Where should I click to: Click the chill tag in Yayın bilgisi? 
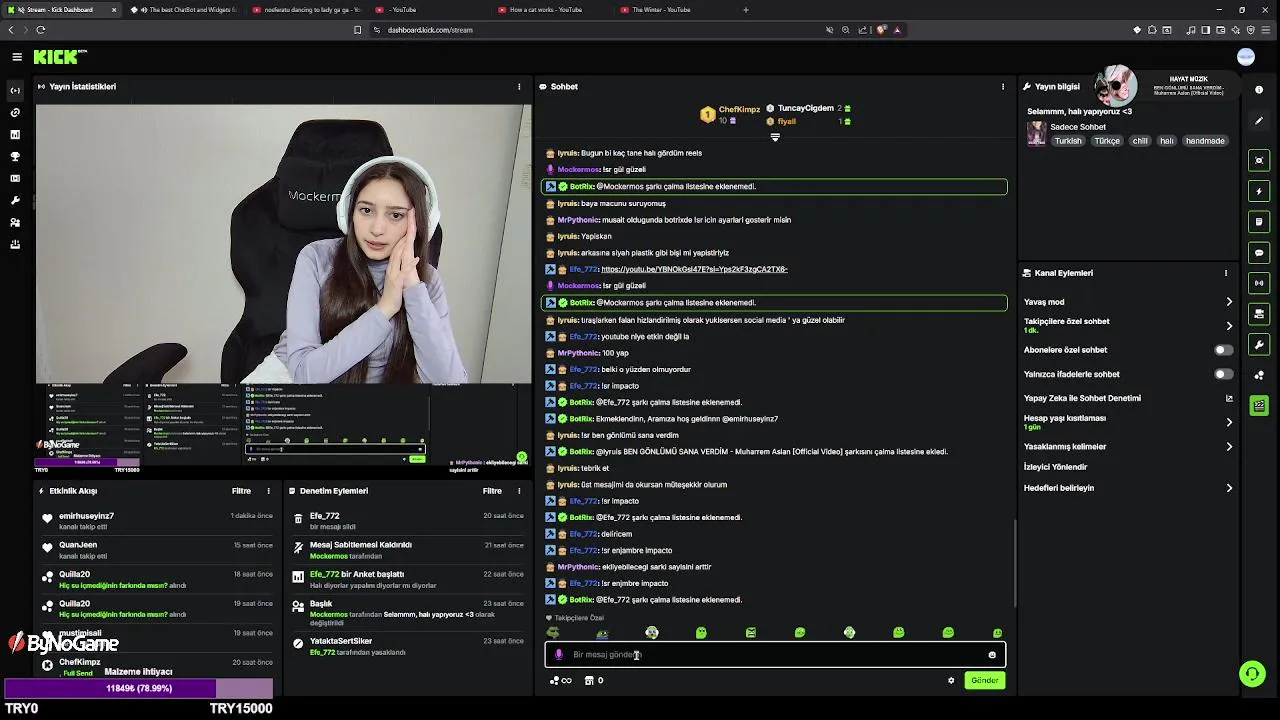[1140, 141]
